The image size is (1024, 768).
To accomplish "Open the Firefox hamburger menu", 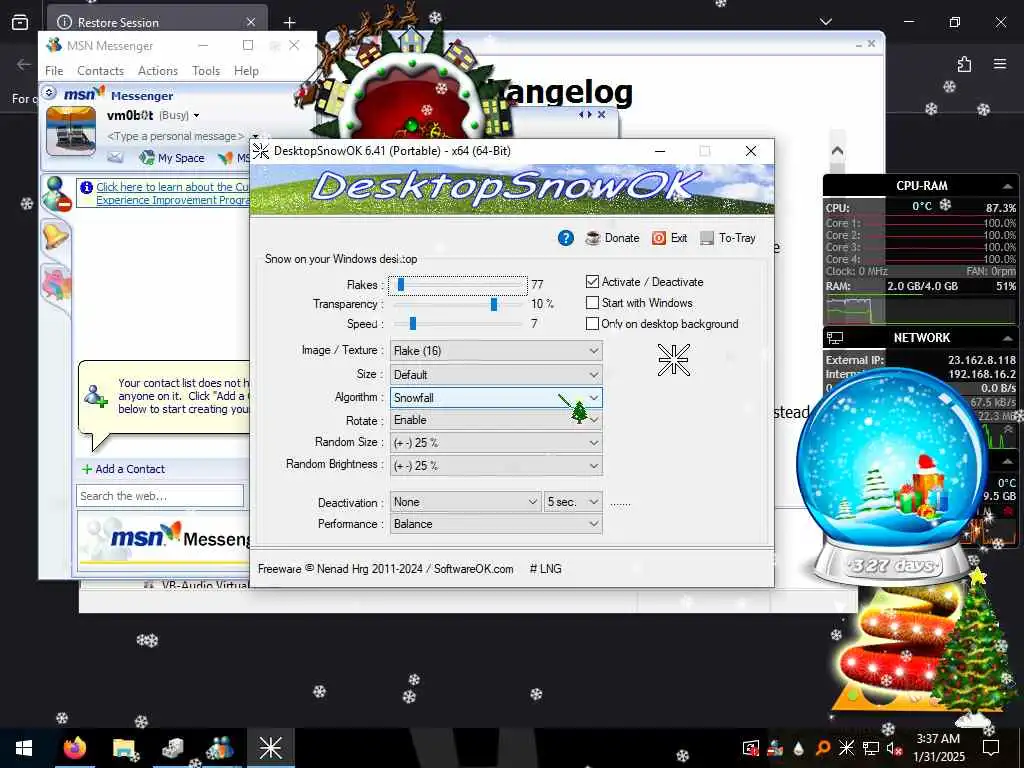I will (x=1000, y=64).
